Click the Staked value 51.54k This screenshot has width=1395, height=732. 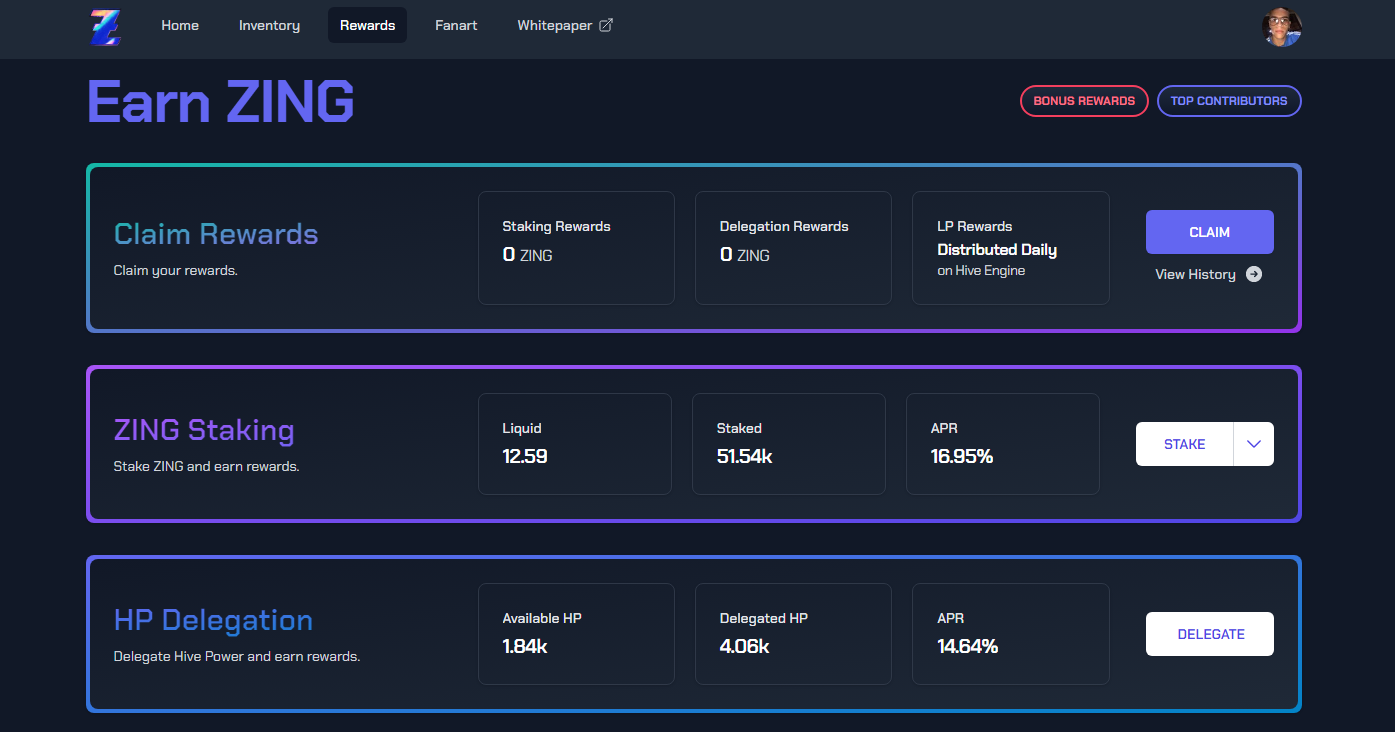coord(744,457)
